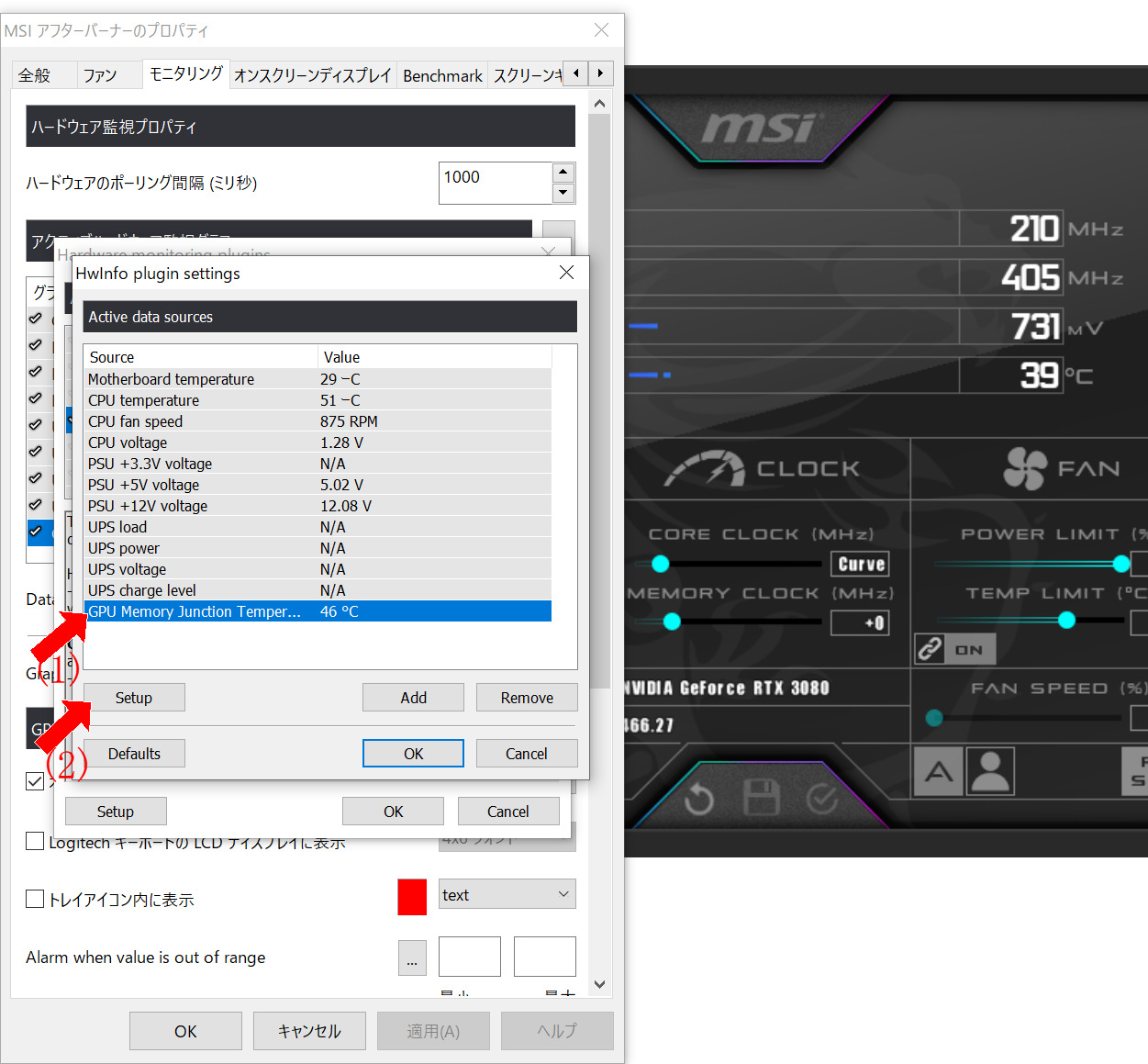This screenshot has width=1148, height=1064.
Task: Click the apply checkmark icon in Afterburner
Action: pyautogui.click(x=822, y=799)
